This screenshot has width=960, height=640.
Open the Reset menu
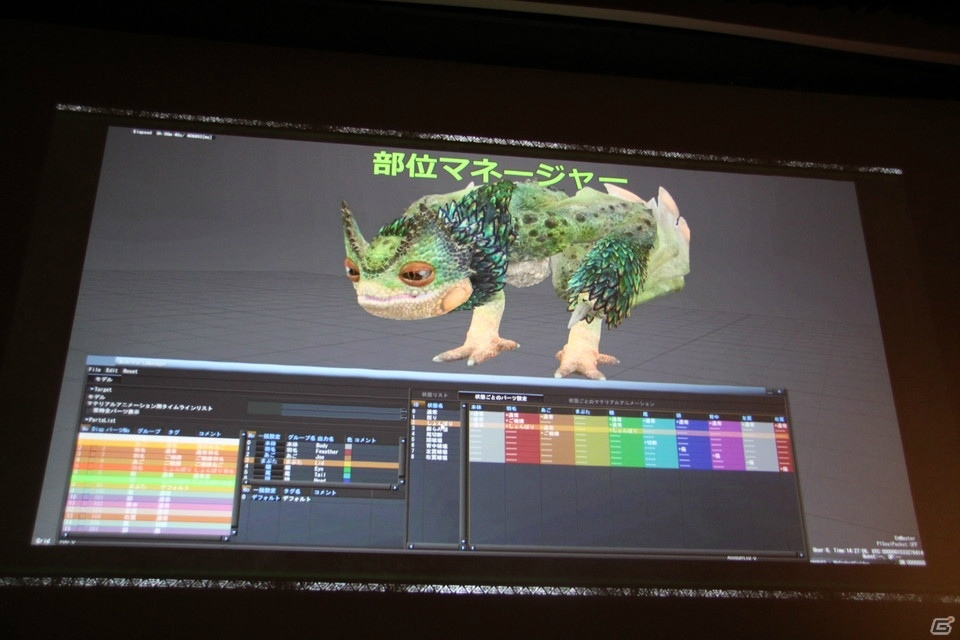point(130,371)
